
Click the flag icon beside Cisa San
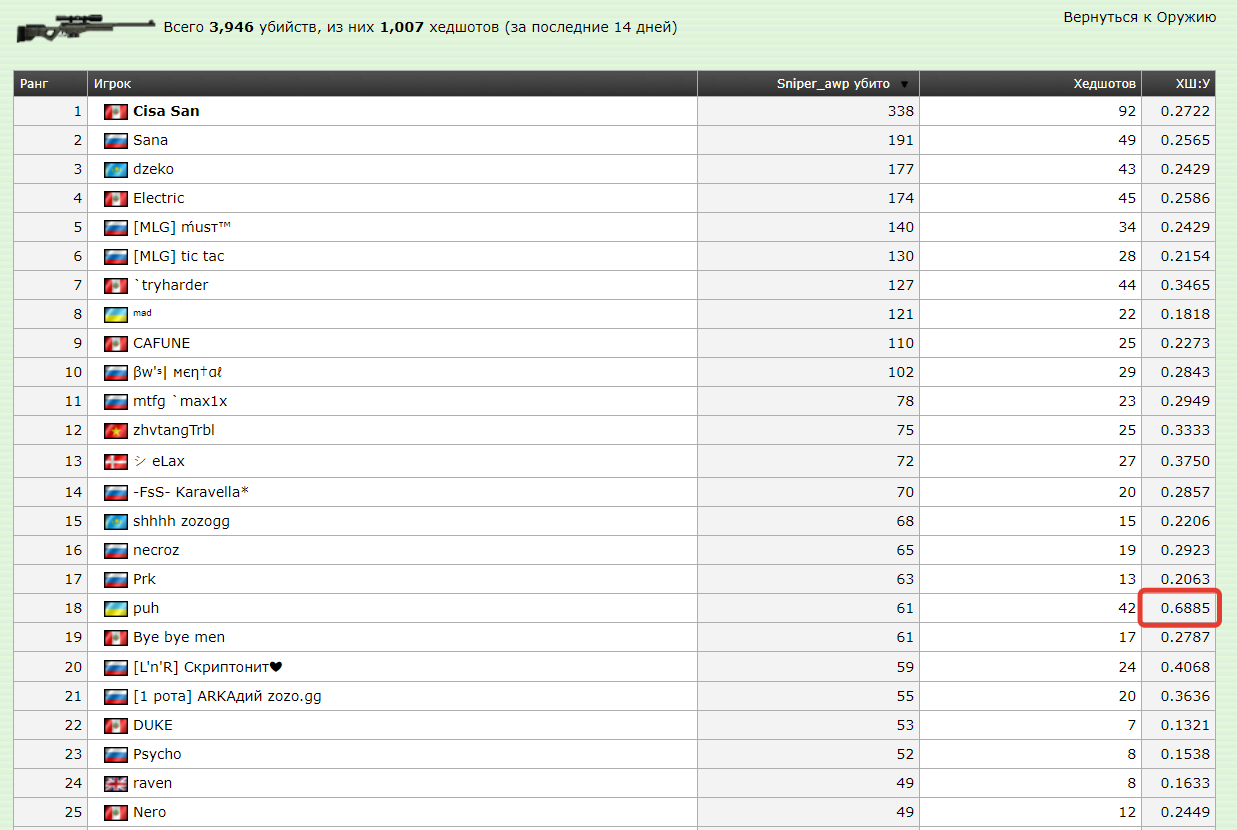[x=116, y=112]
